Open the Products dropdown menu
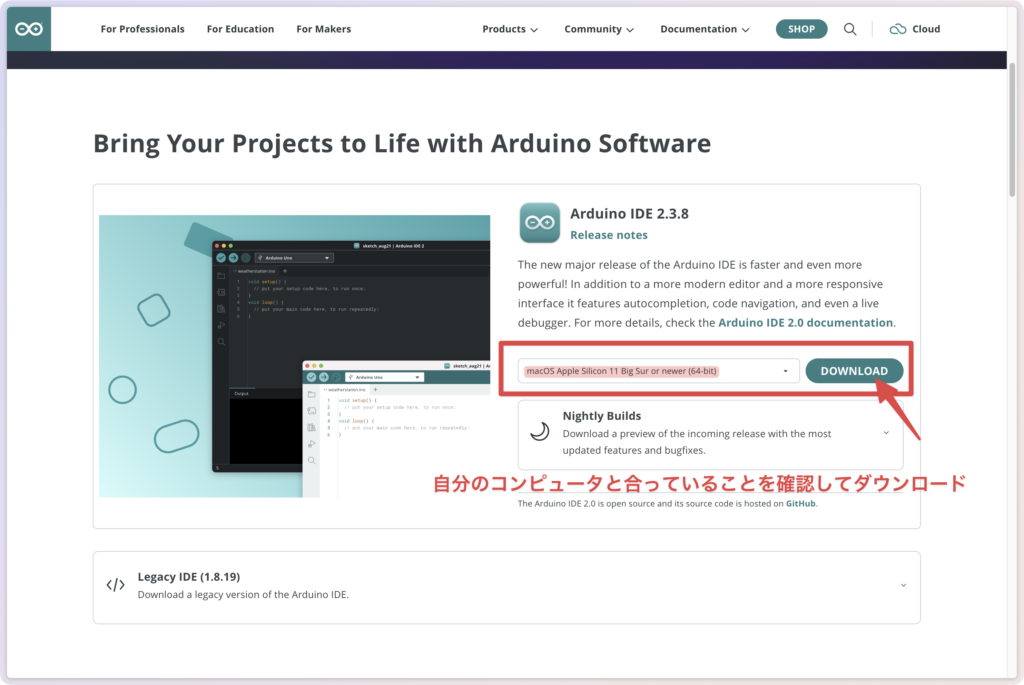This screenshot has height=685, width=1024. pos(510,29)
